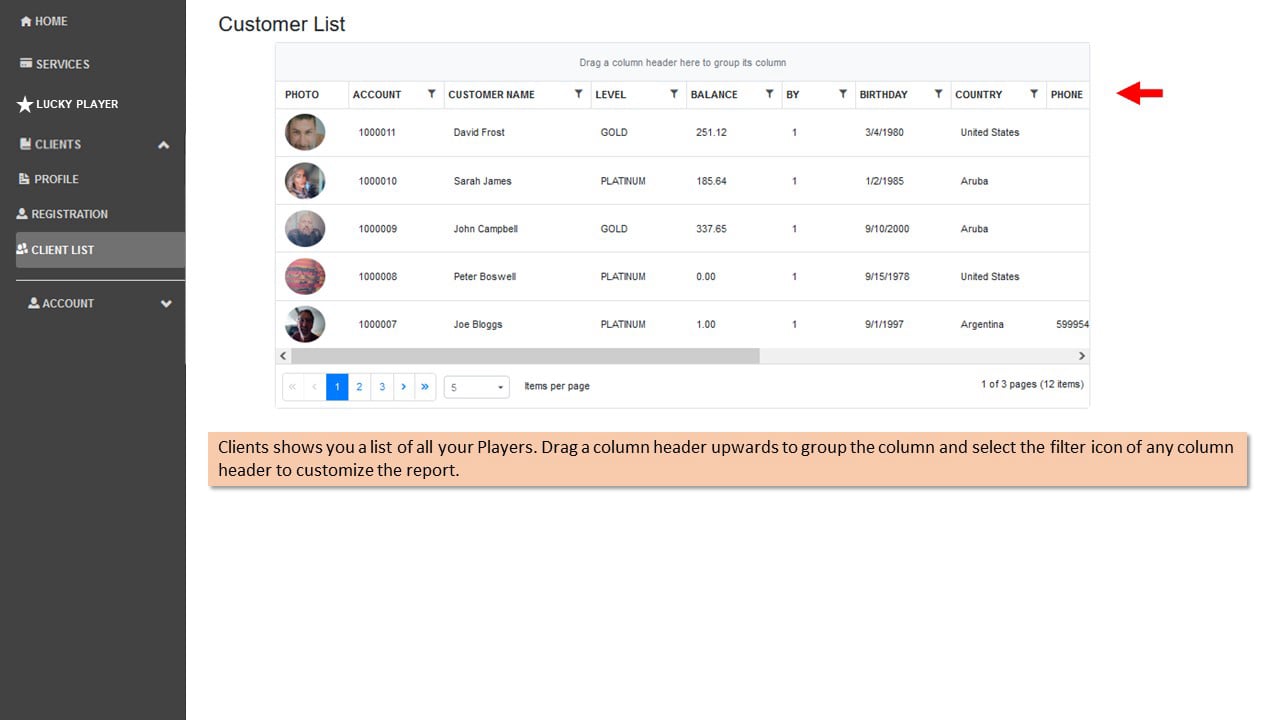Go to page 3

[x=381, y=387]
